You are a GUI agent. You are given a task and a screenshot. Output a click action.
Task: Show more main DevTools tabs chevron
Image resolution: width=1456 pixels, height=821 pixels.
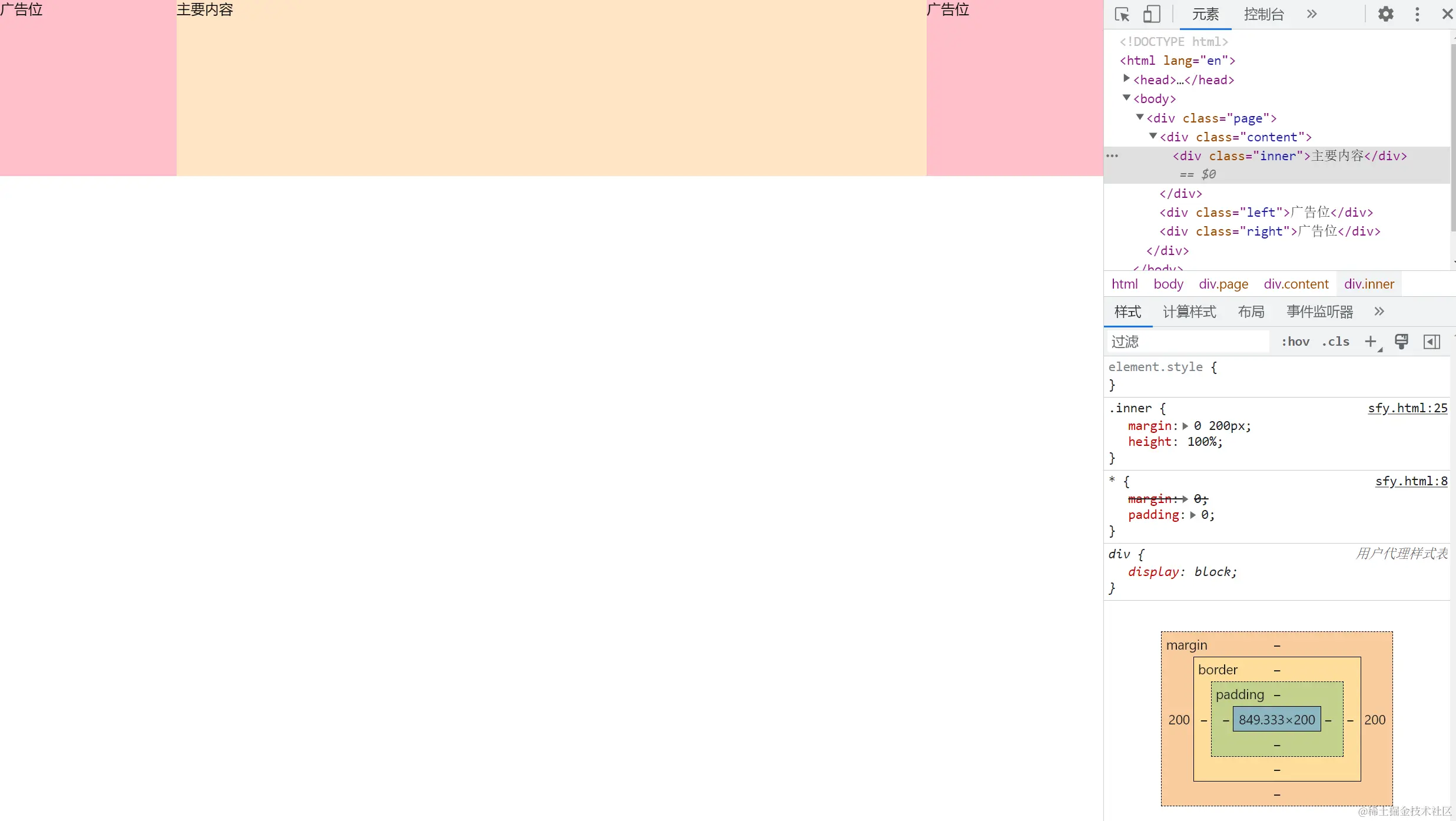pos(1312,14)
